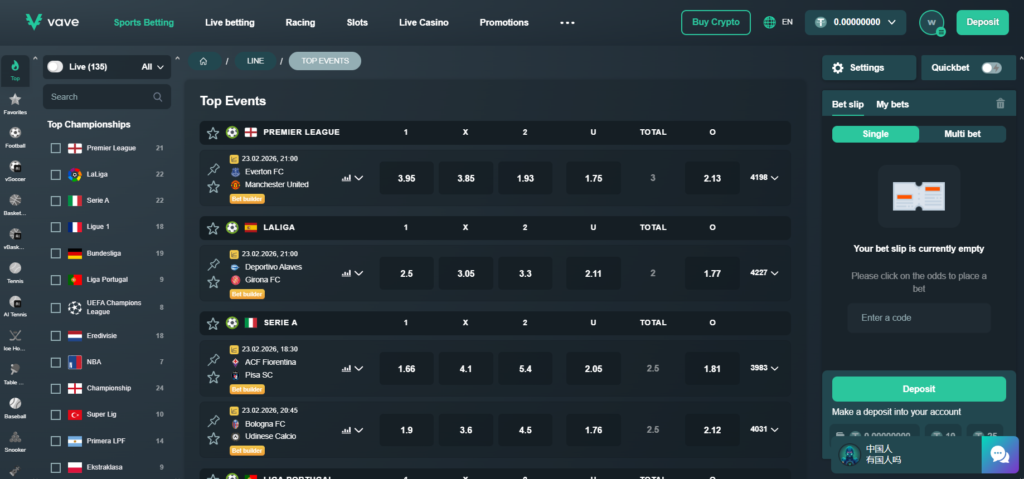Star the ACF Fiorentina vs Pisa match
This screenshot has height=479, width=1024.
[213, 377]
